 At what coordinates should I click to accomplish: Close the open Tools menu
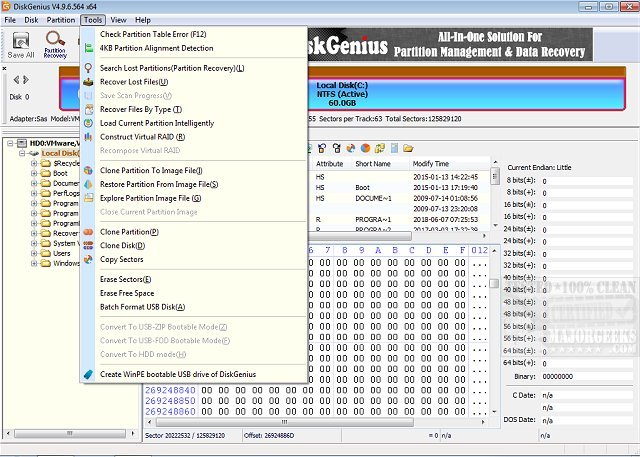coord(93,20)
